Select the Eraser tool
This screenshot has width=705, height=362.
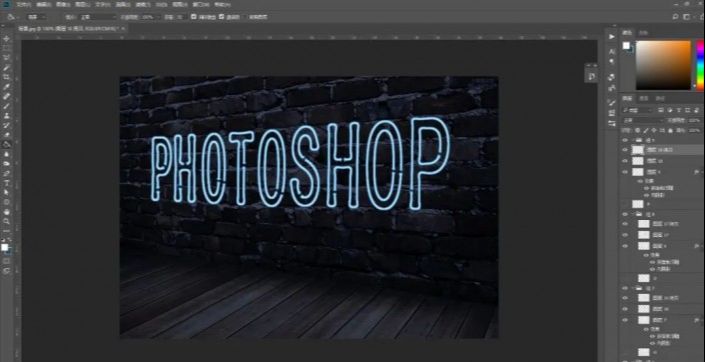(6, 134)
